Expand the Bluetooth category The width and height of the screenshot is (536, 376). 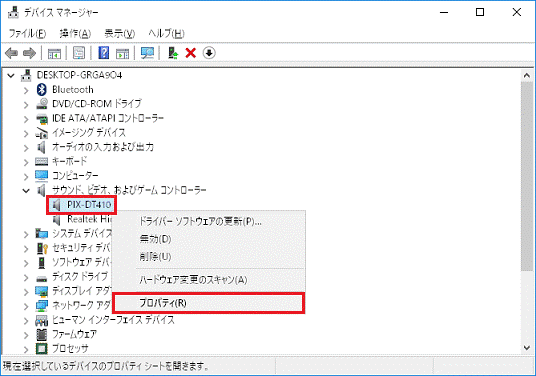[x=26, y=90]
